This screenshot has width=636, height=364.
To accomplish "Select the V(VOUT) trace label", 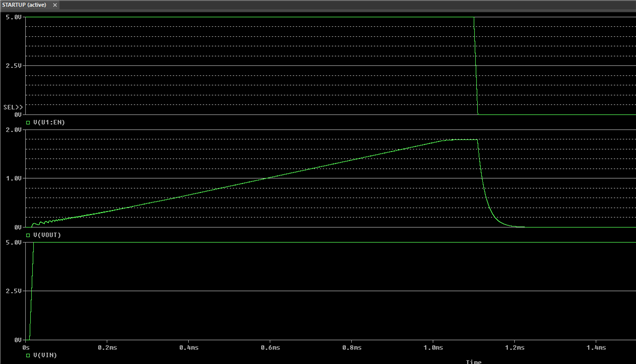I will (47, 235).
